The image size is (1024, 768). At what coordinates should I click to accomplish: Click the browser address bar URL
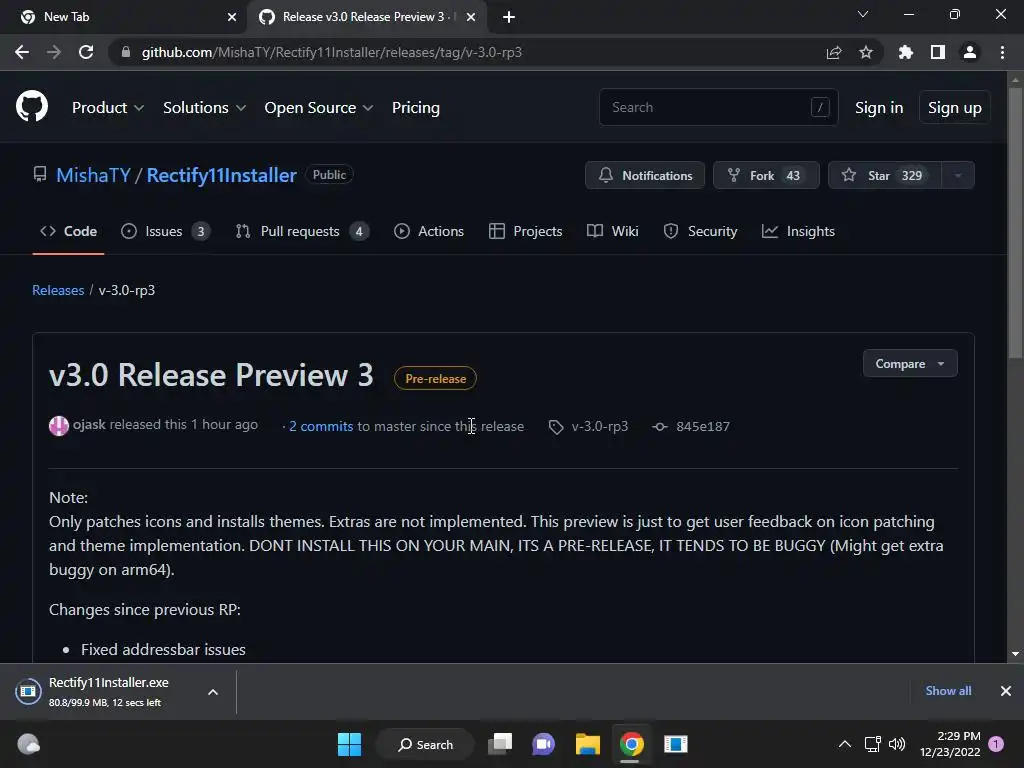pos(332,52)
